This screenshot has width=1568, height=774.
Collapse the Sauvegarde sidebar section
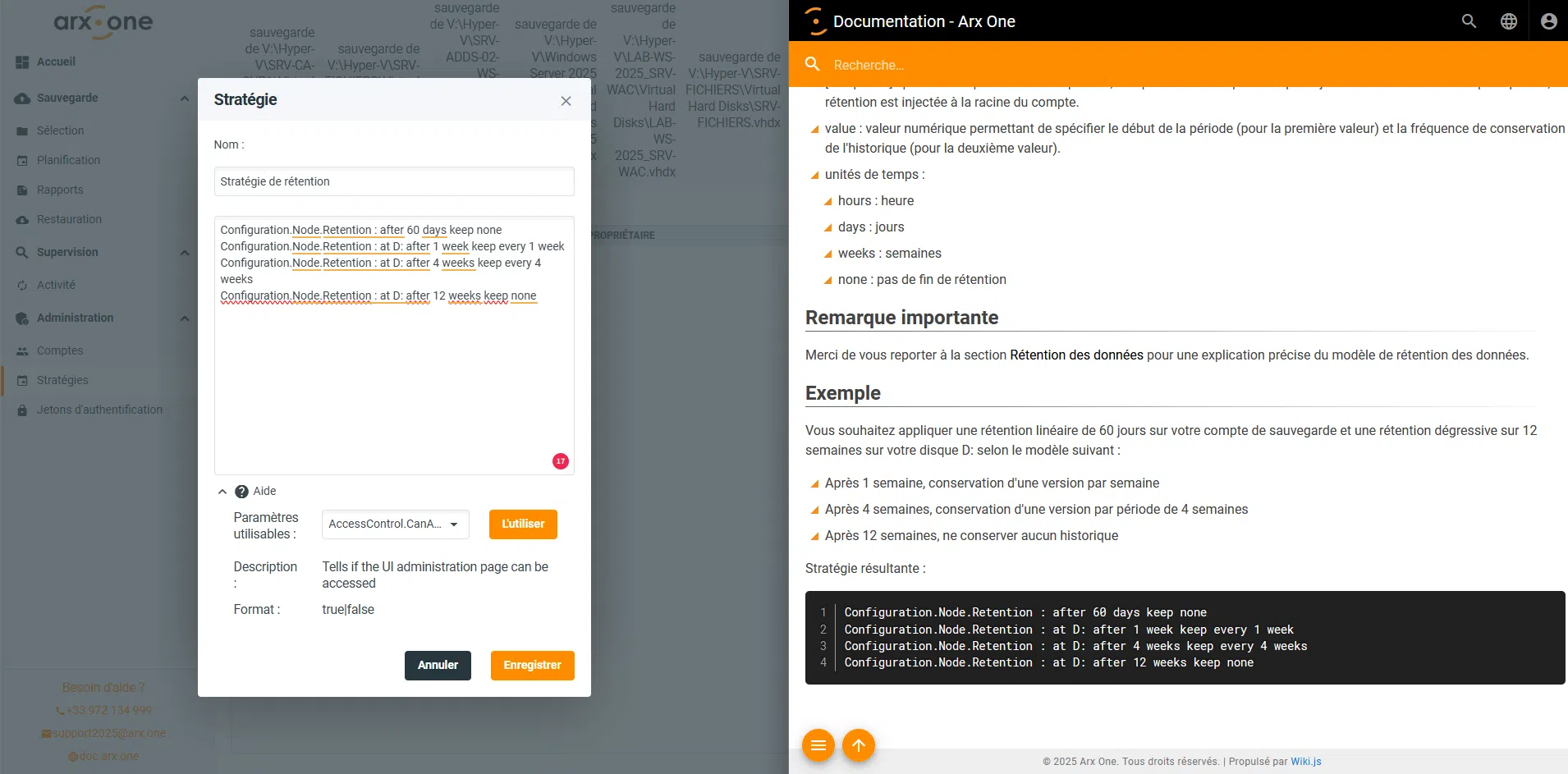(x=184, y=98)
